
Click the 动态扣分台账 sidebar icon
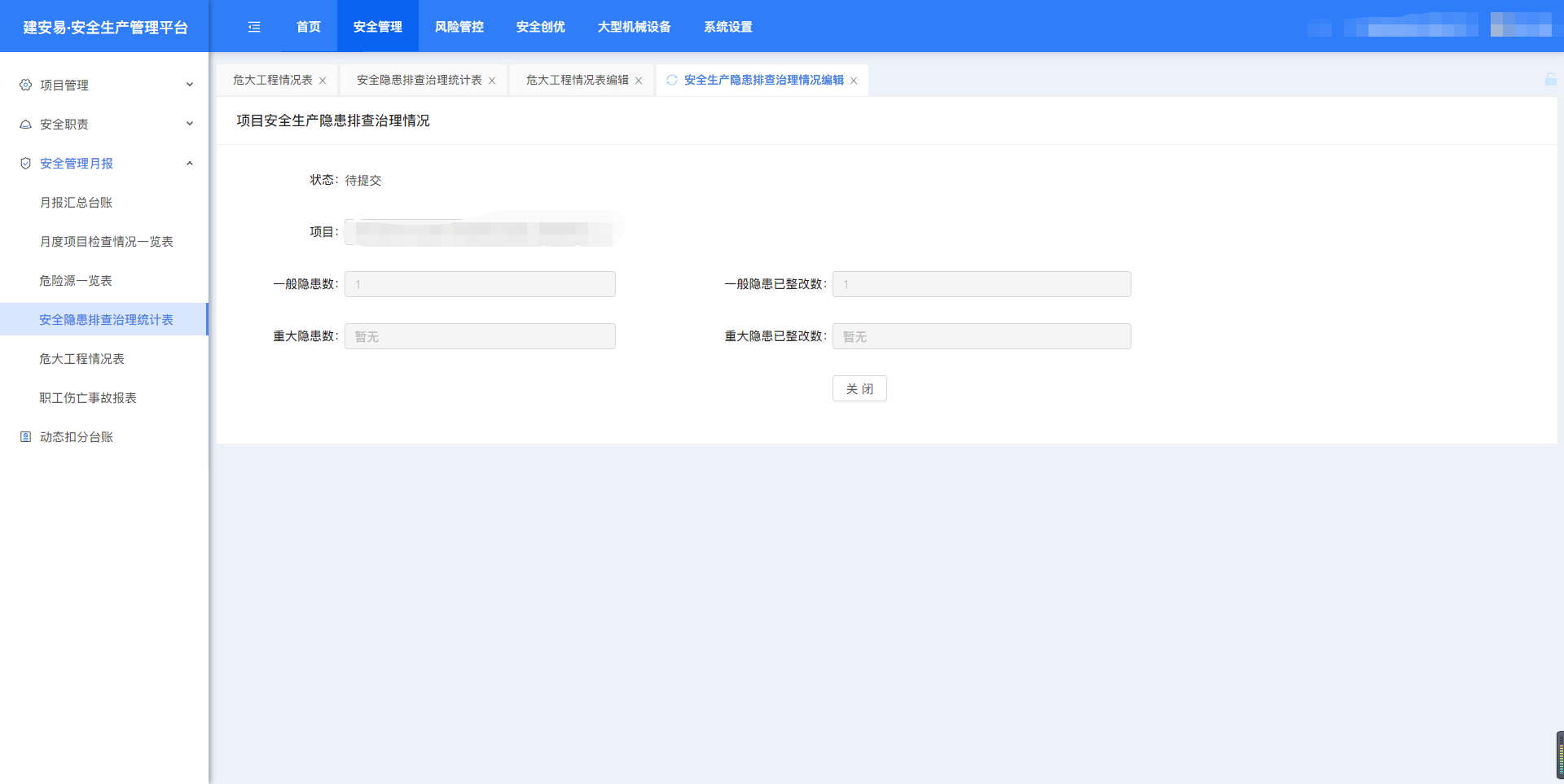click(x=26, y=437)
